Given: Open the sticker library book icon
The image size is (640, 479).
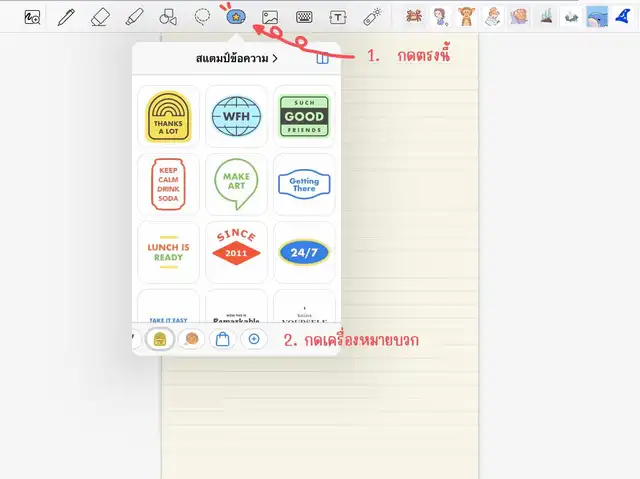Looking at the screenshot, I should [x=322, y=60].
